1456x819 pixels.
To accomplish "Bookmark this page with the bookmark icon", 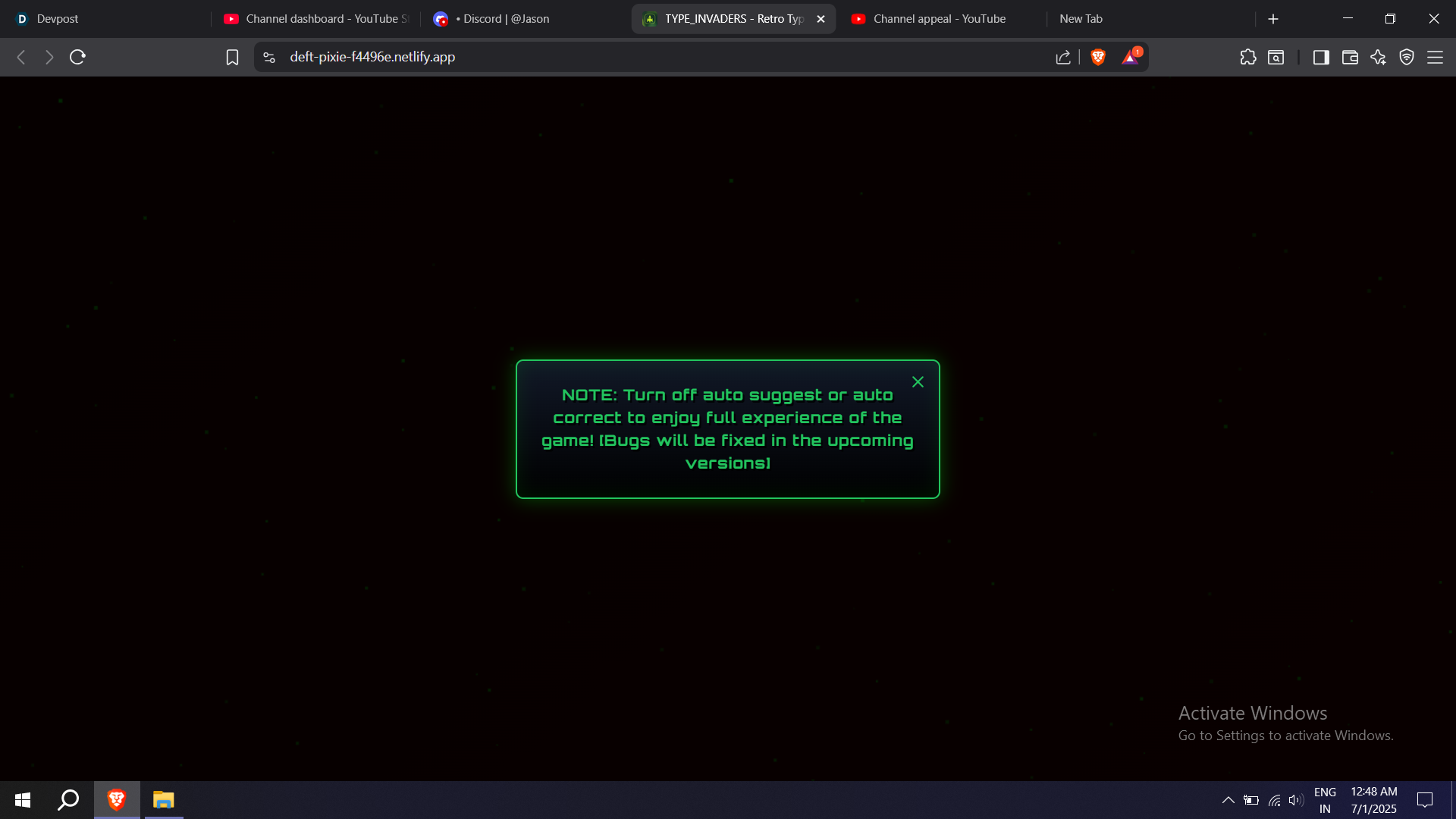I will click(x=232, y=57).
